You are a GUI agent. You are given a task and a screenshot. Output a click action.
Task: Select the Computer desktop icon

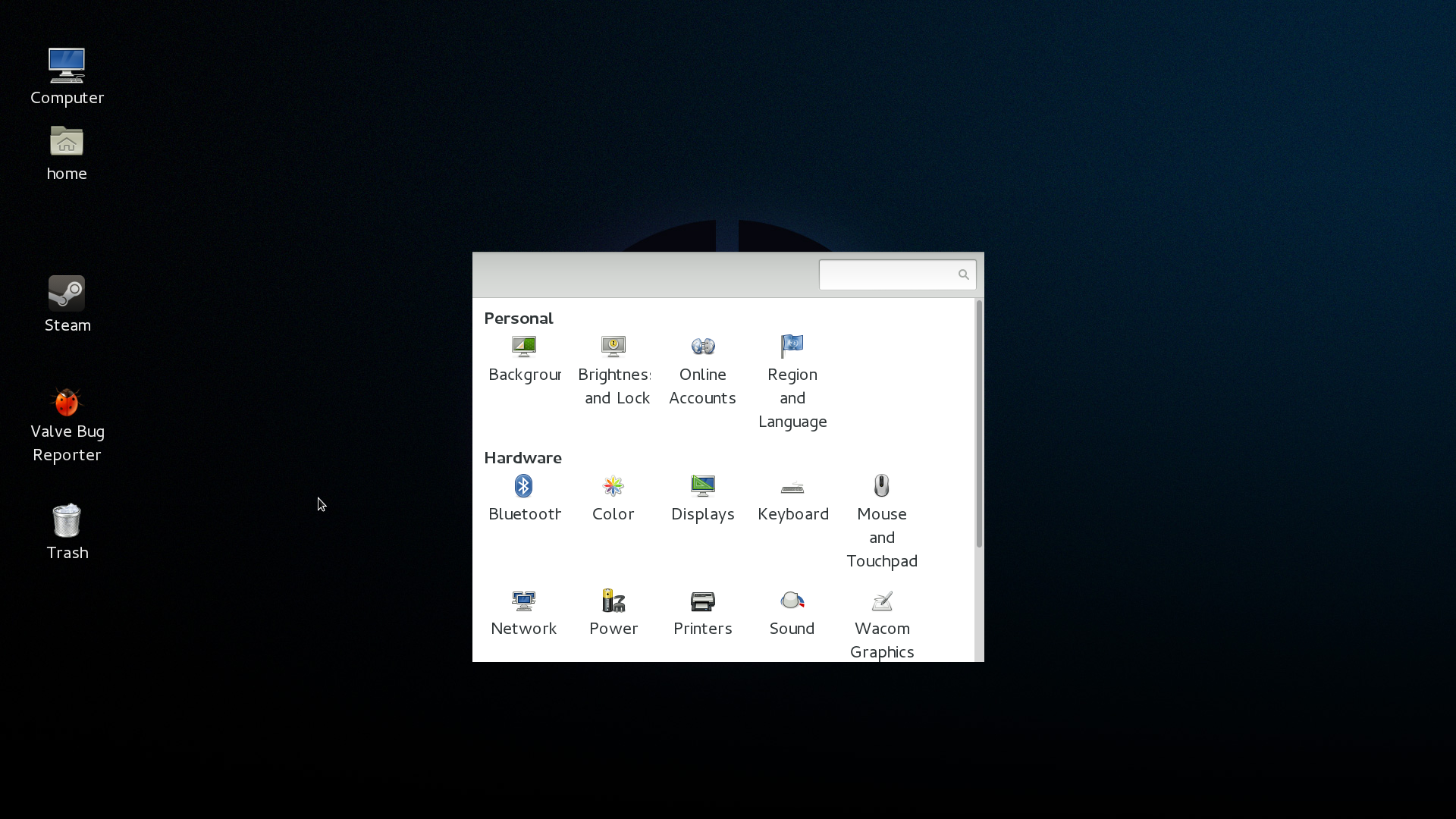(x=67, y=67)
